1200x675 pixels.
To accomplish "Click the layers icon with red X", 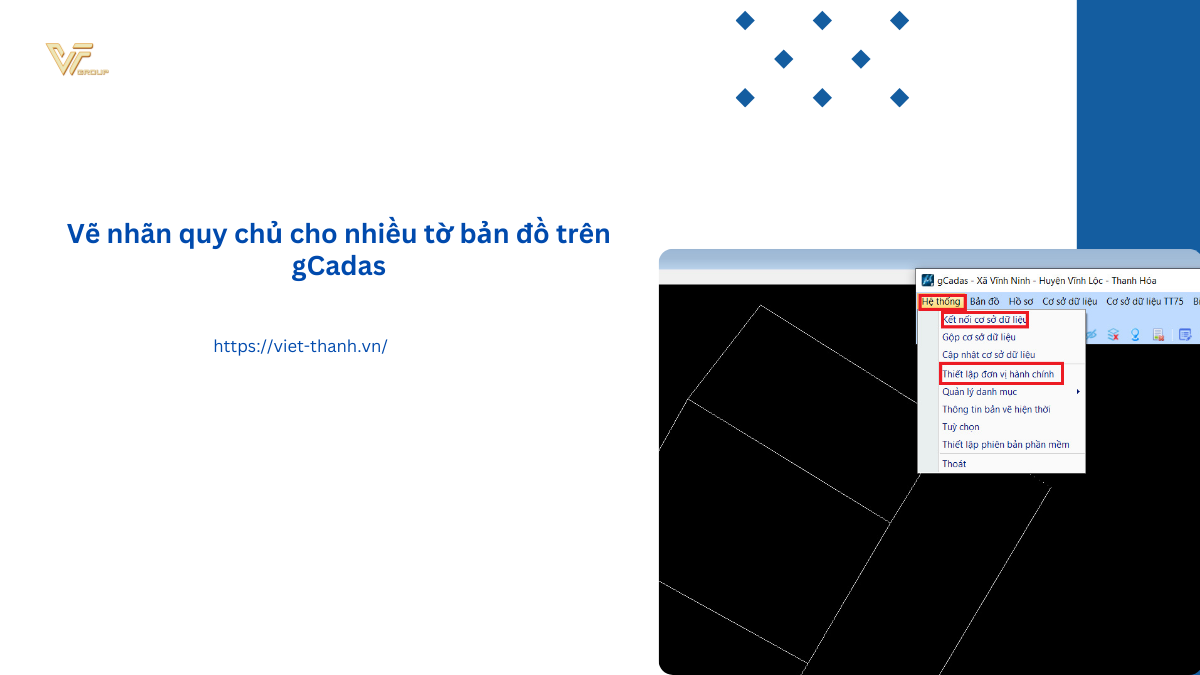I will [1113, 334].
